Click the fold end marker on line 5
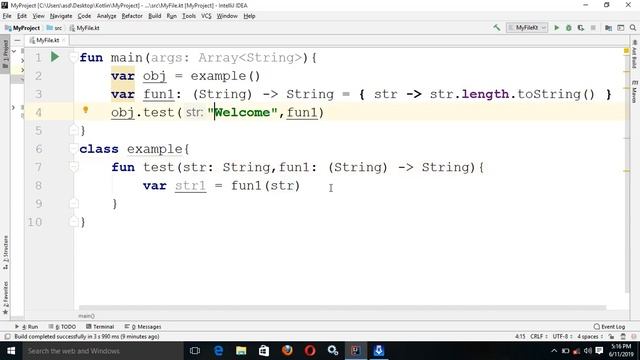 point(73,131)
